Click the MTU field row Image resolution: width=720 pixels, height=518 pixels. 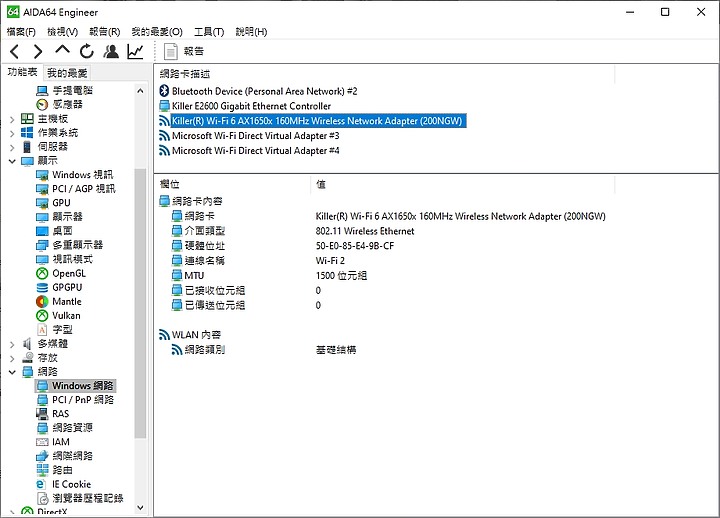coord(194,276)
